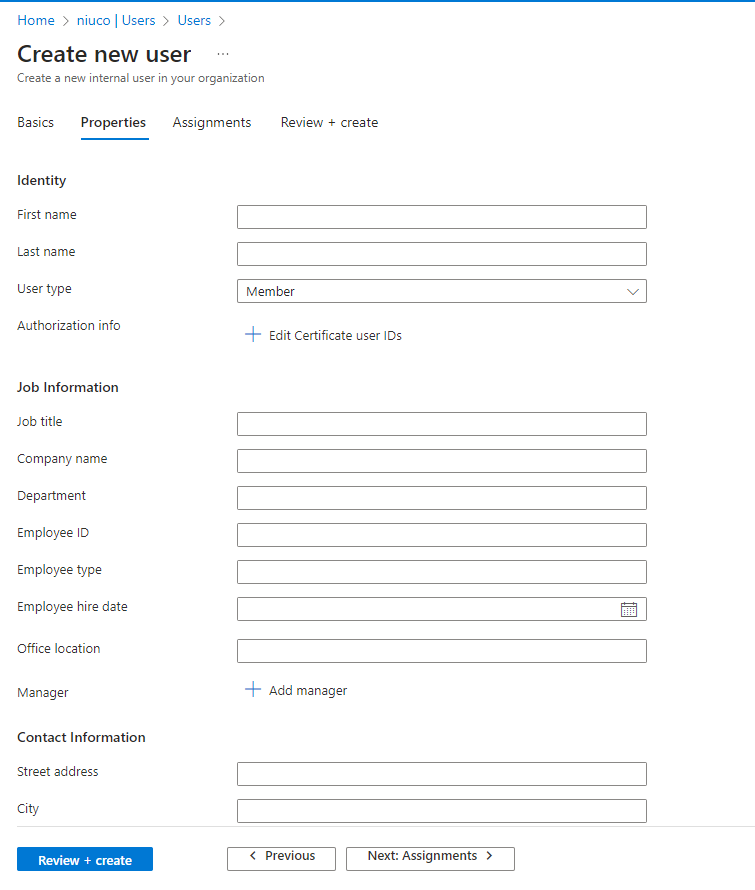Click the Identity section heading

tap(41, 180)
